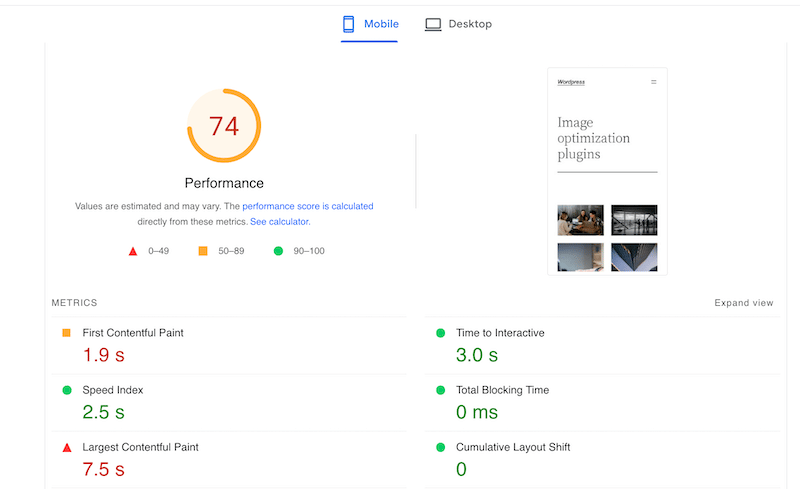Click the First Contentful Paint metric label
This screenshot has height=489, width=800.
[133, 333]
